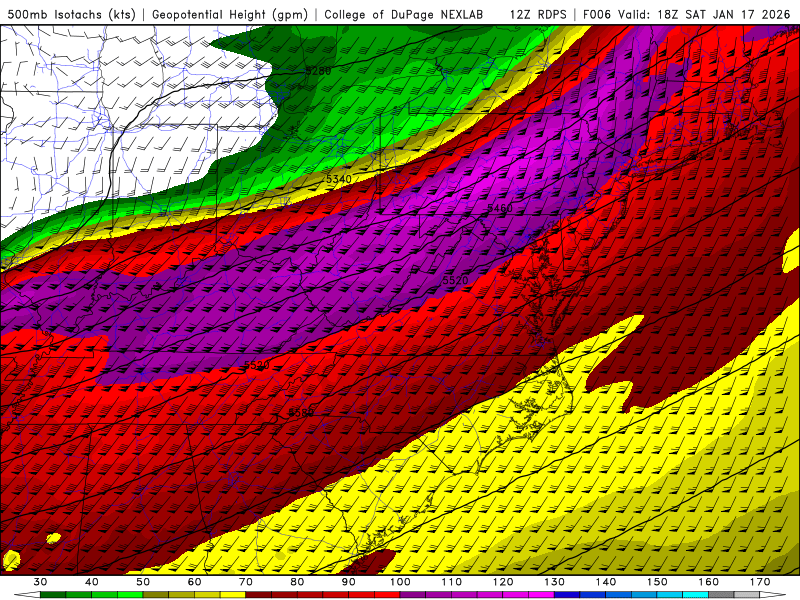Click the '500mb Isotachs (kts)' title text
The height and width of the screenshot is (600, 800).
coord(71,14)
